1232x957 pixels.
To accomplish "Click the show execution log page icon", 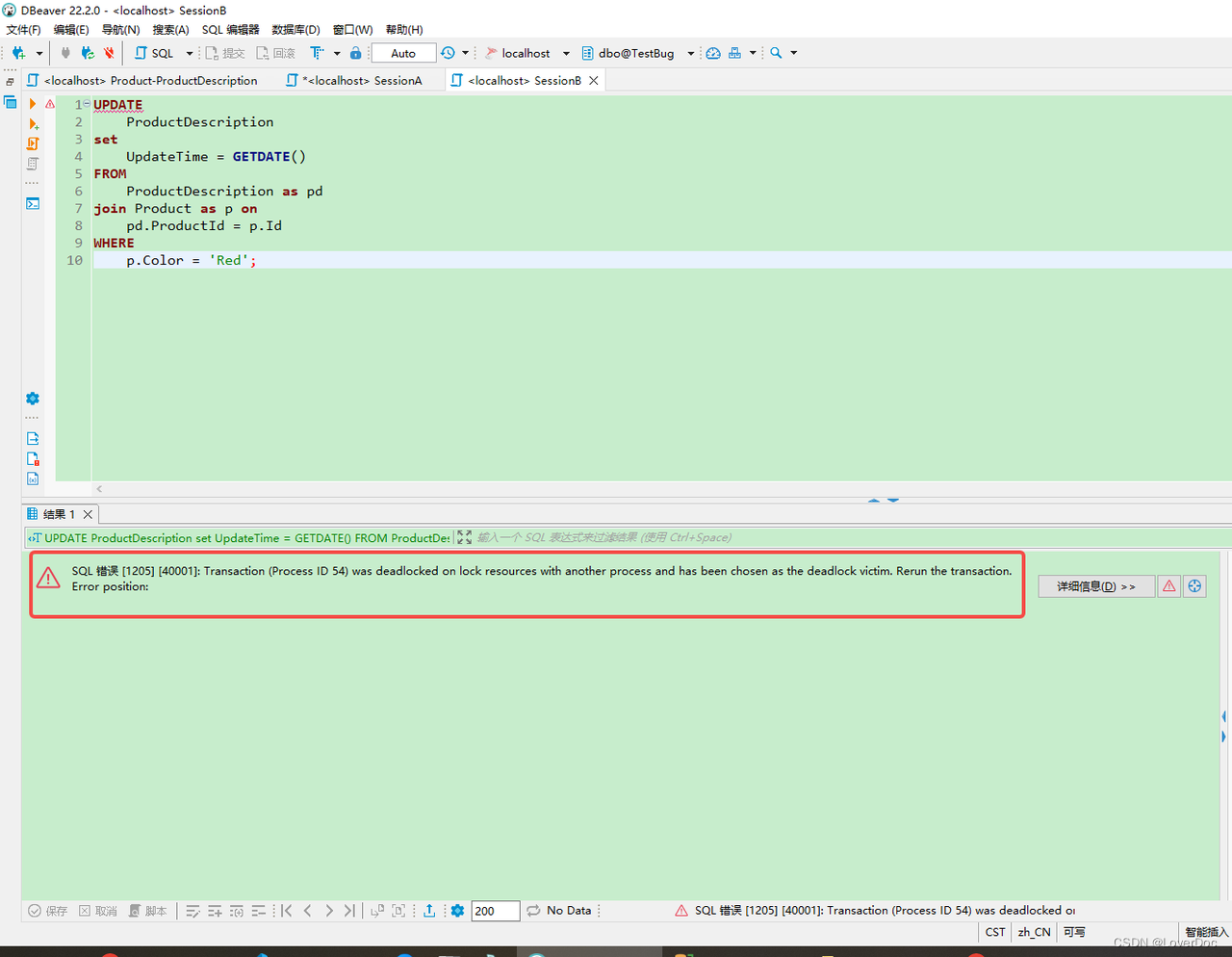I will (x=33, y=458).
